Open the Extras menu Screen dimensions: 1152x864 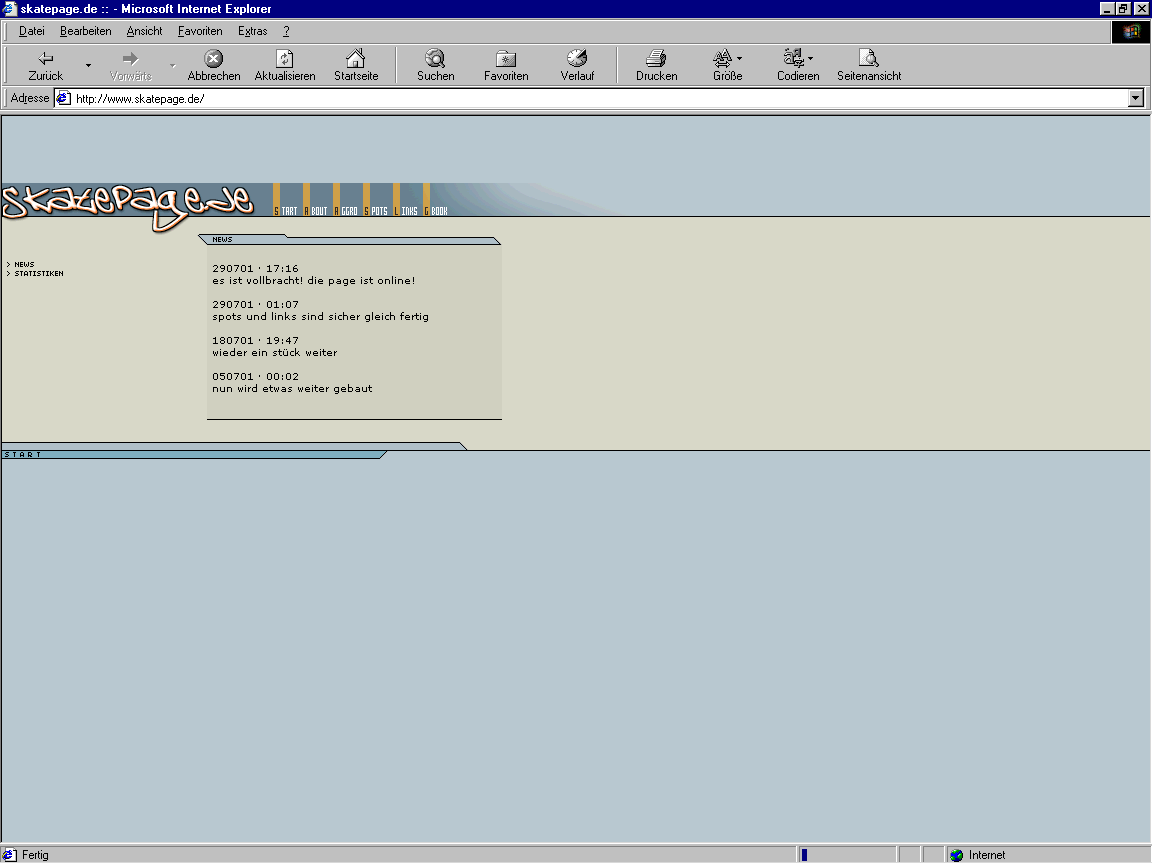coord(252,31)
